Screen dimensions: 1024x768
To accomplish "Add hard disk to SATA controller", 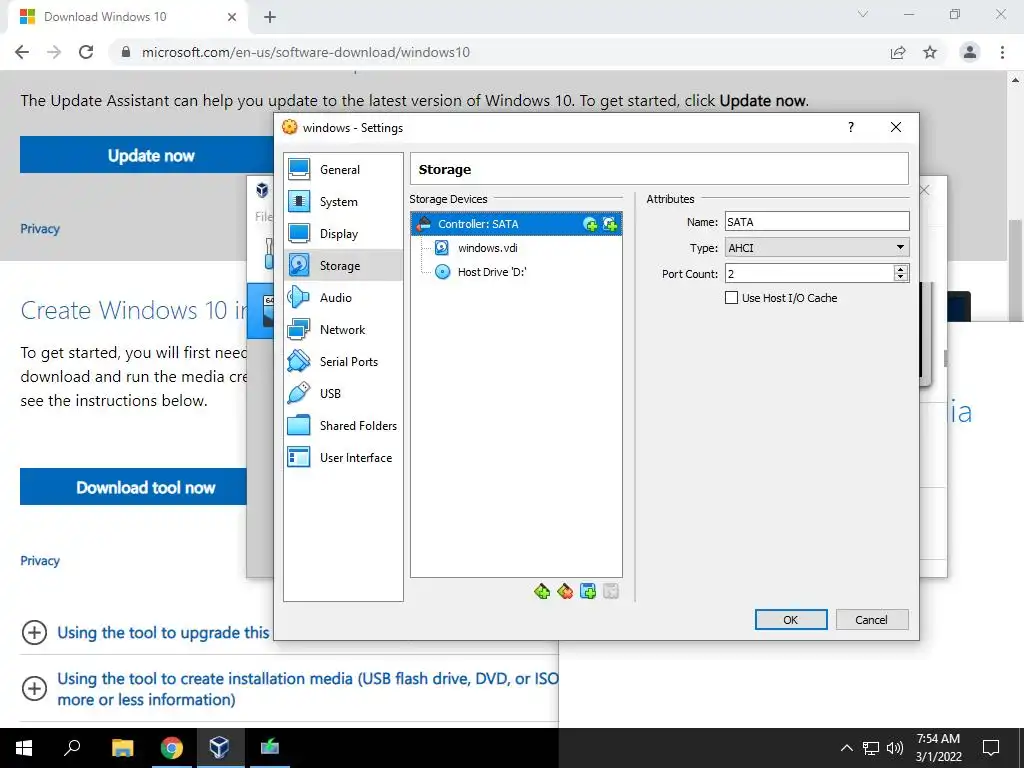I will pos(610,225).
